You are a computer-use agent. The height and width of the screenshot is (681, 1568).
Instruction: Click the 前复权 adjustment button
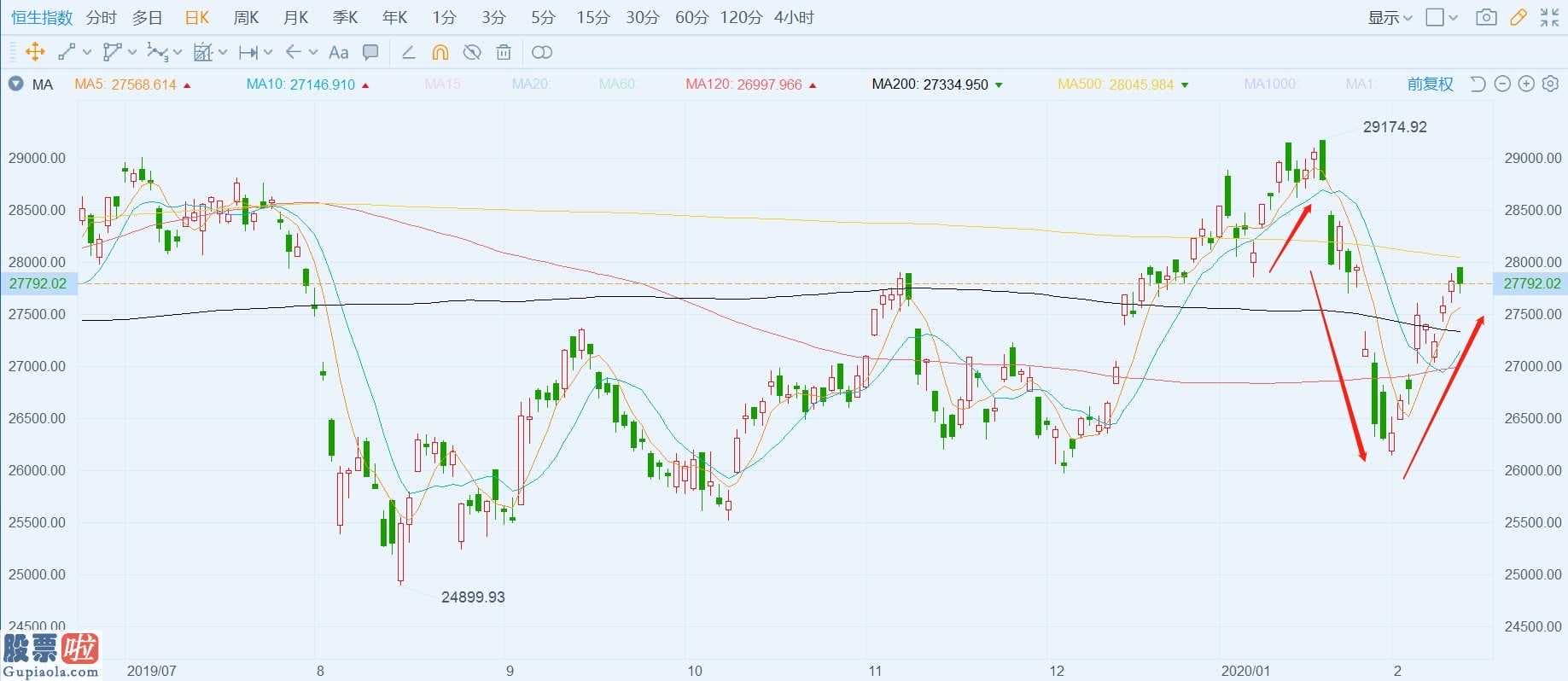click(x=1431, y=84)
